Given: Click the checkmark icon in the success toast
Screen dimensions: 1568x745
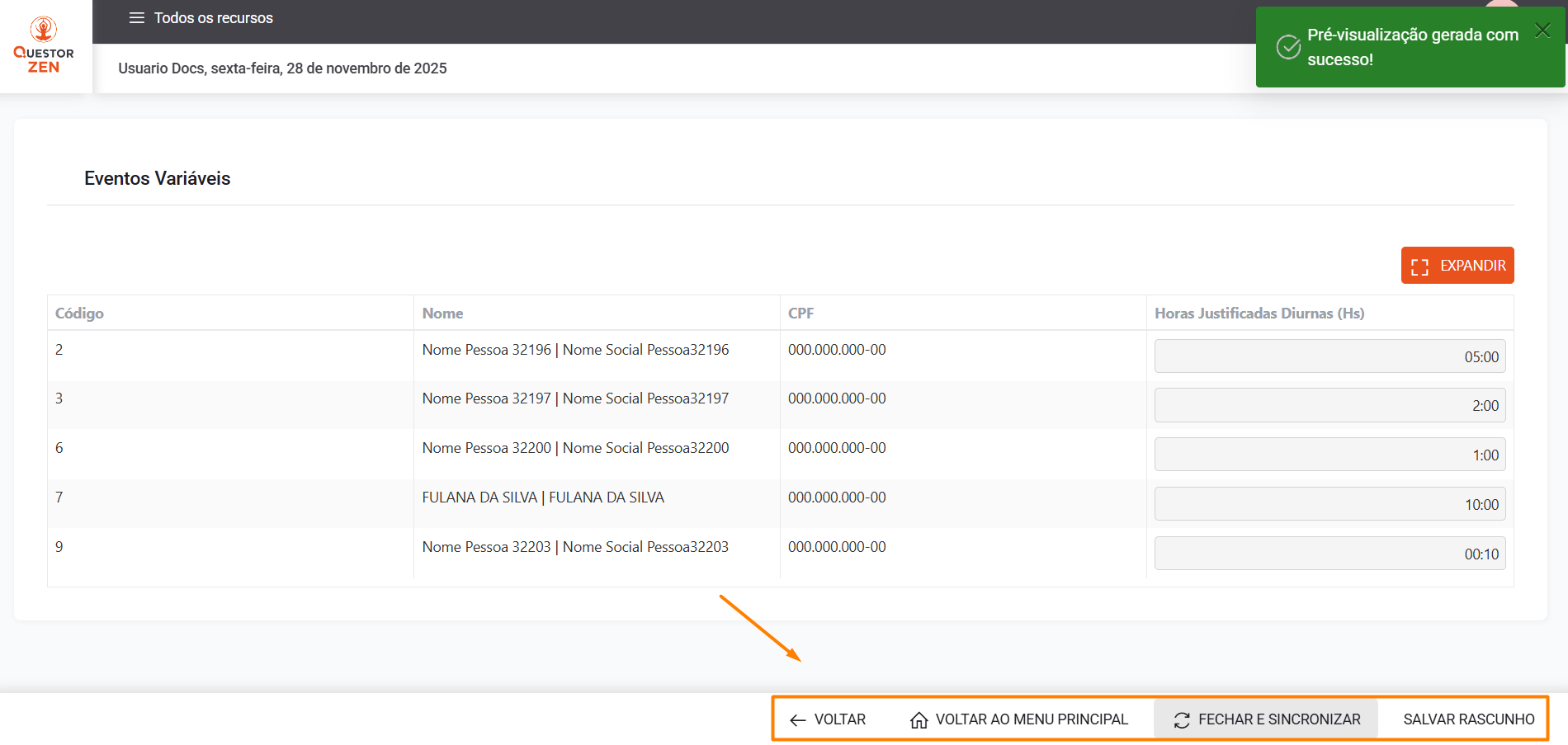Looking at the screenshot, I should 1287,47.
